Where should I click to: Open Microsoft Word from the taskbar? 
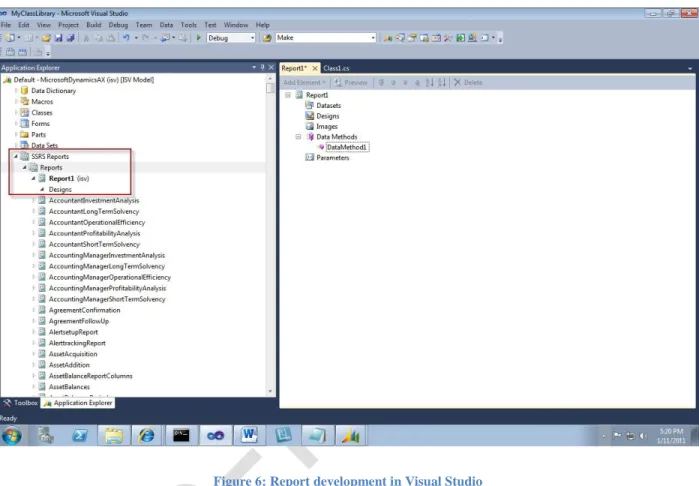pyautogui.click(x=249, y=436)
